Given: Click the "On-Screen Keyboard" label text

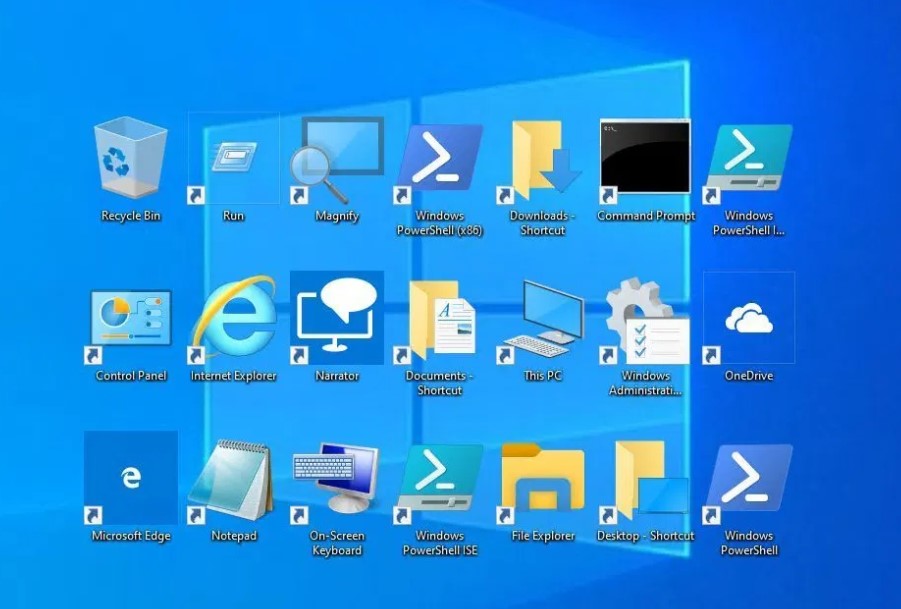Looking at the screenshot, I should click(x=337, y=543).
